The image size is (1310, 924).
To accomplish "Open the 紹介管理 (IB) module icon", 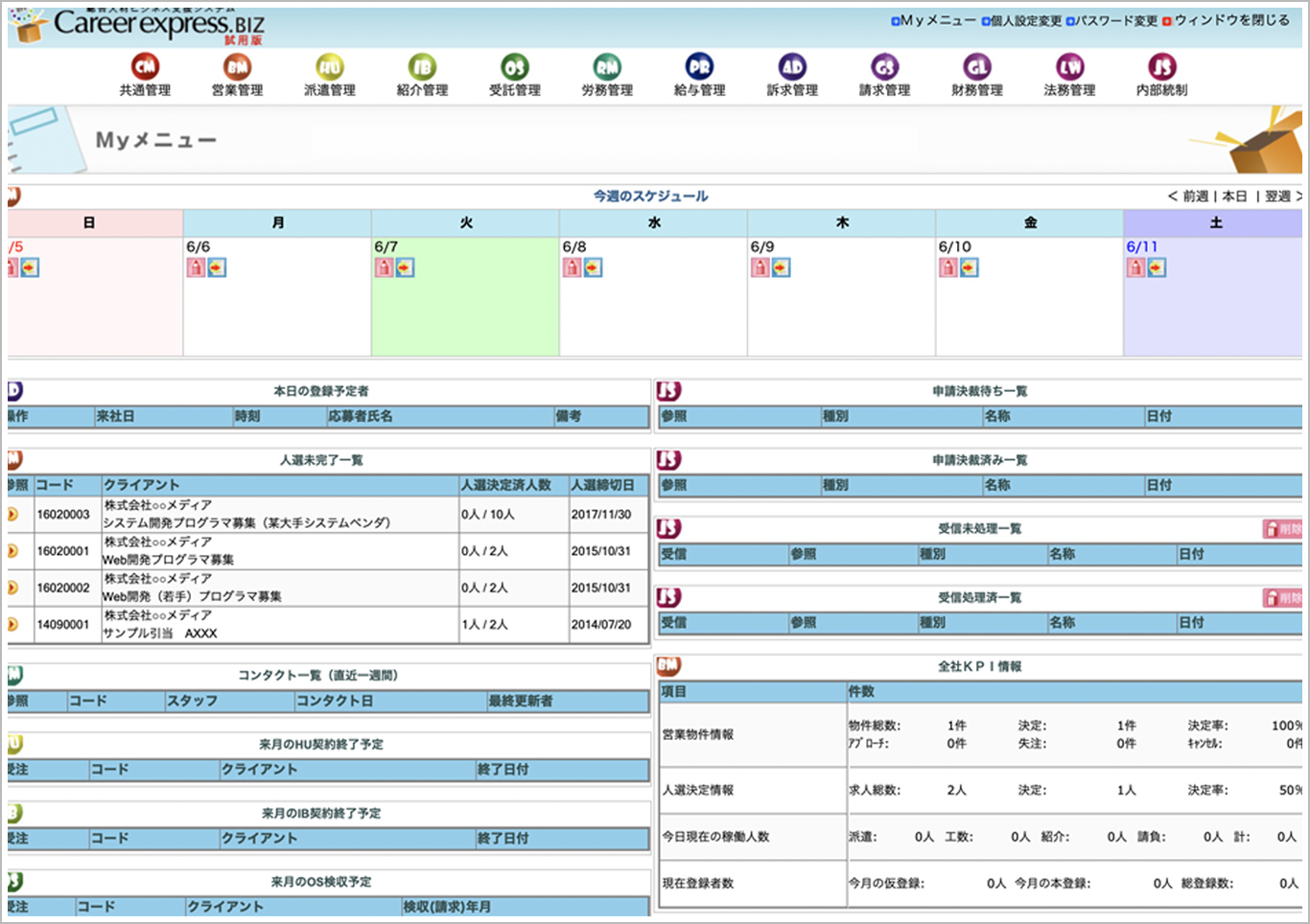I will pos(423,67).
